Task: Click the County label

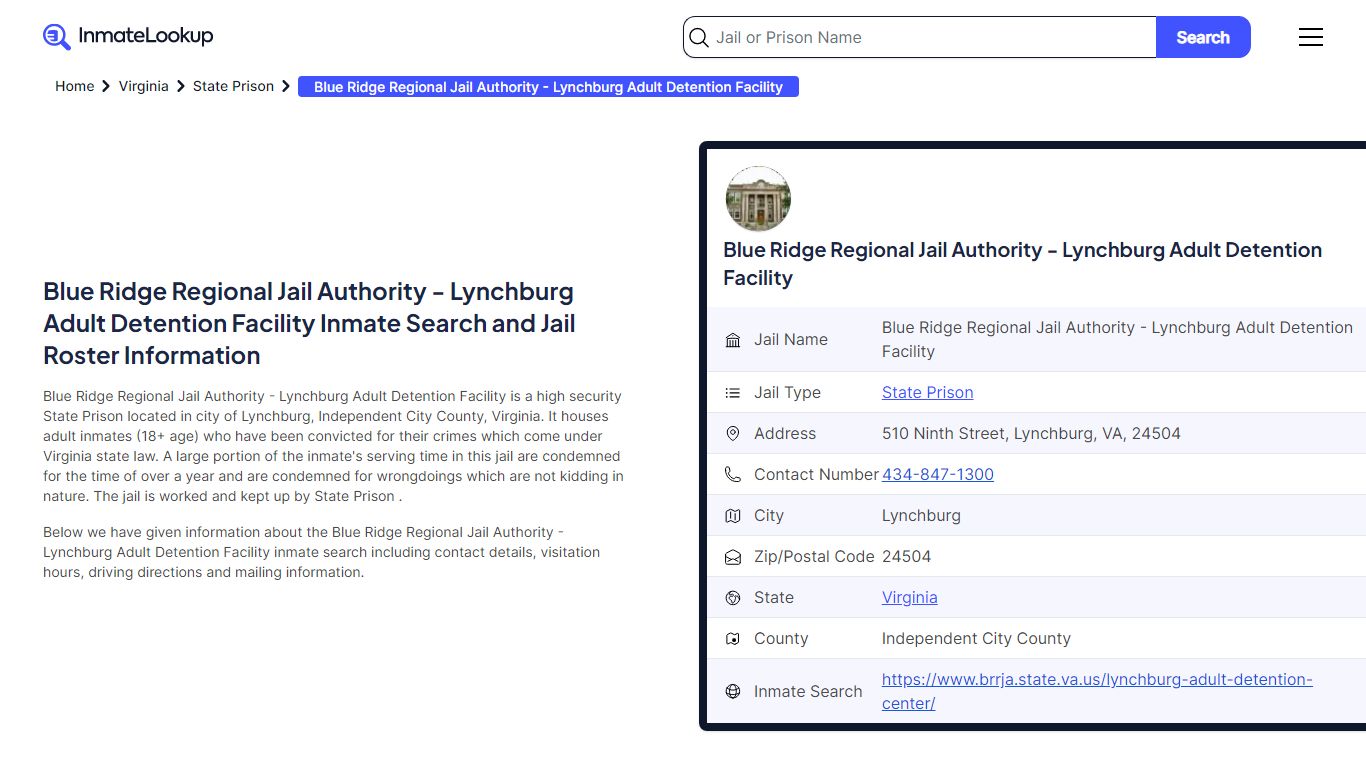Action: point(781,639)
